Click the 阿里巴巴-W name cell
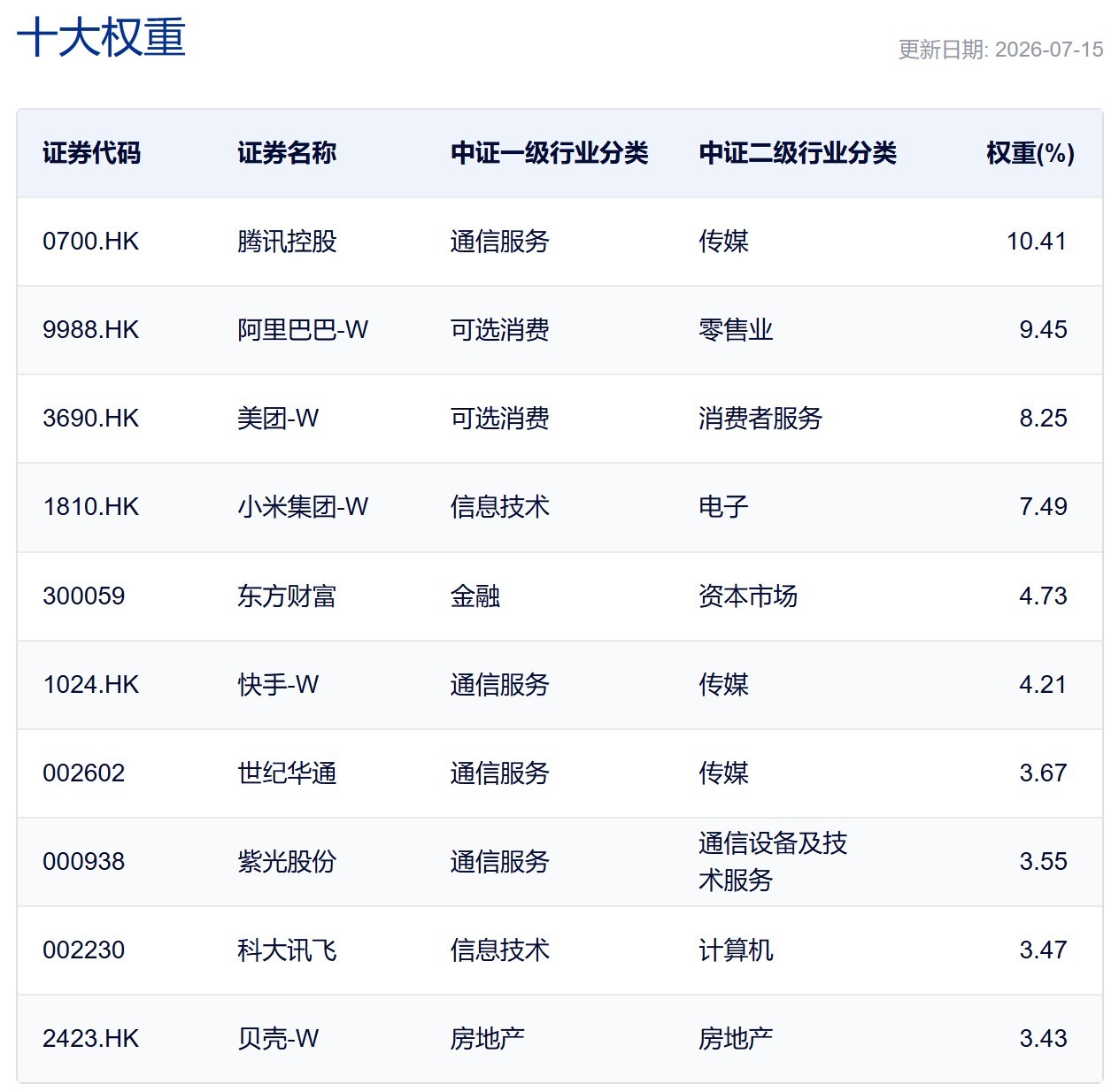1119x1092 pixels. click(303, 330)
